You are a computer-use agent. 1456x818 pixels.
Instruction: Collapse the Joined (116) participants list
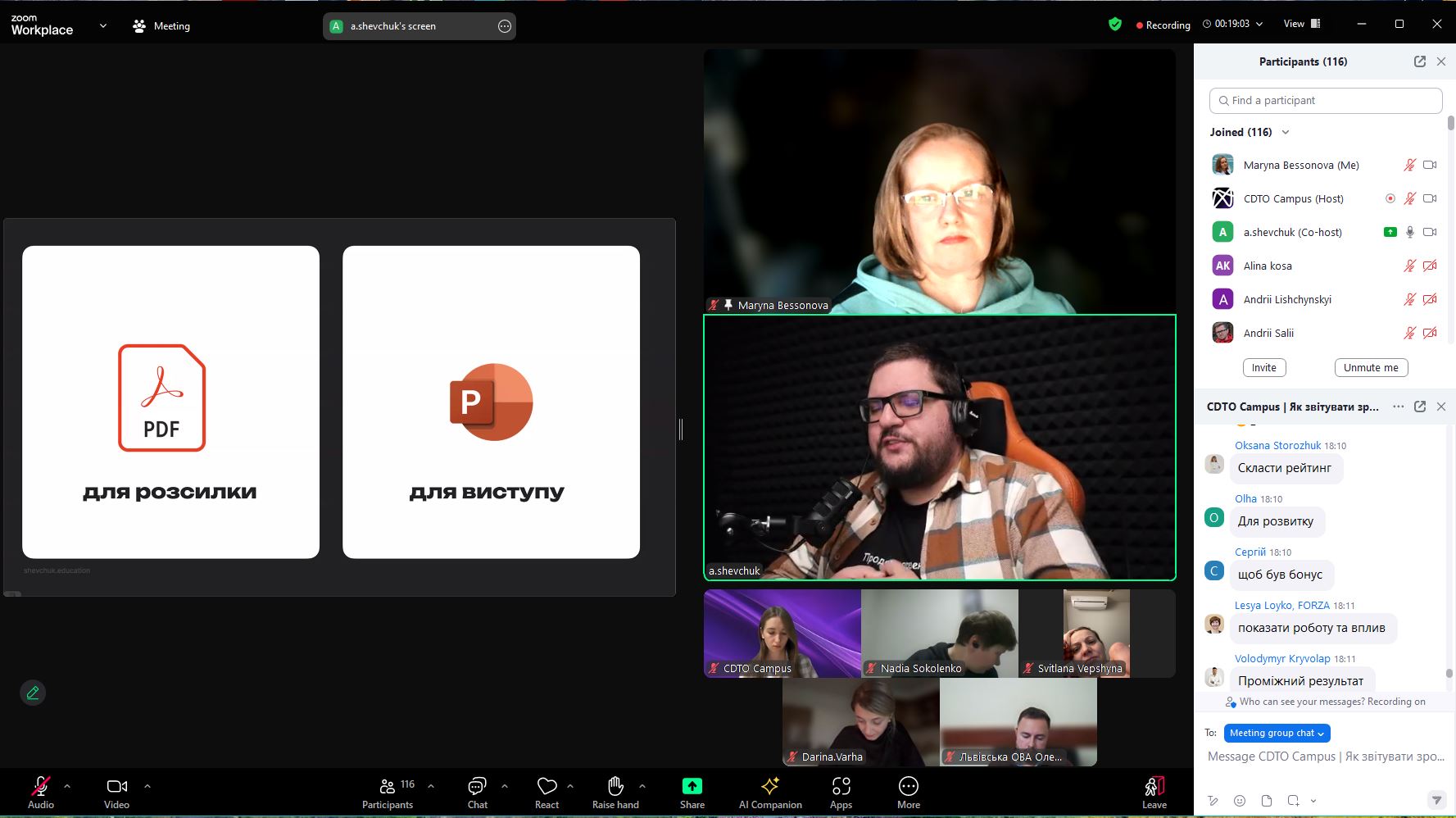1286,132
